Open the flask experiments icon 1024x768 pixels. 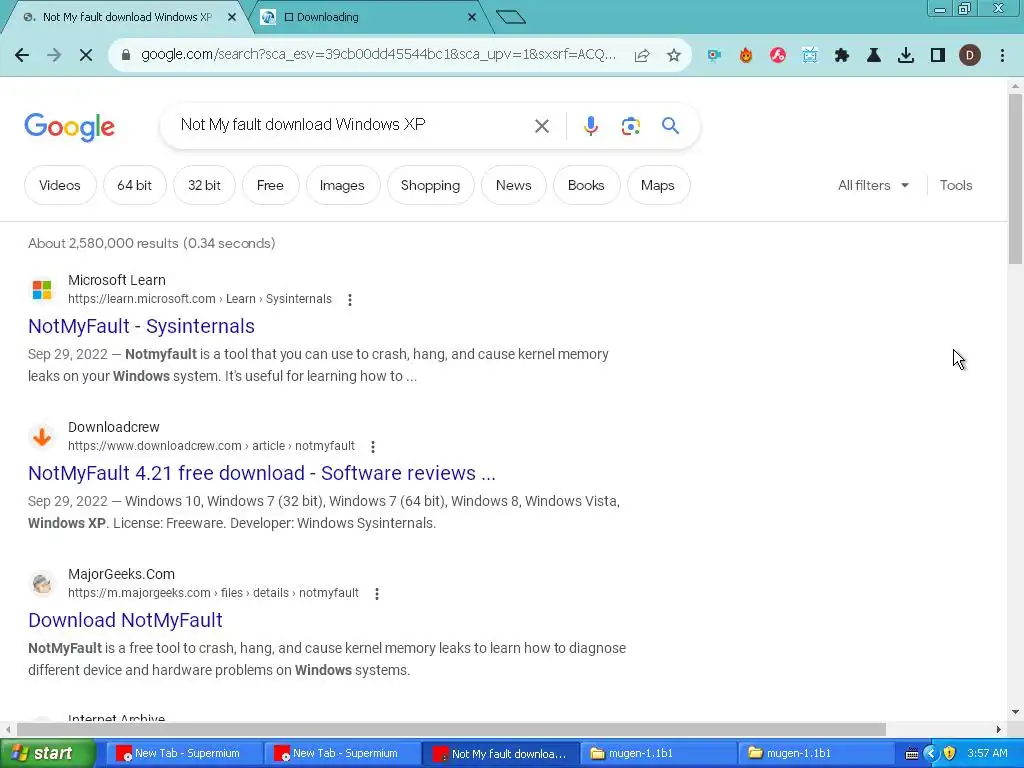tap(874, 56)
